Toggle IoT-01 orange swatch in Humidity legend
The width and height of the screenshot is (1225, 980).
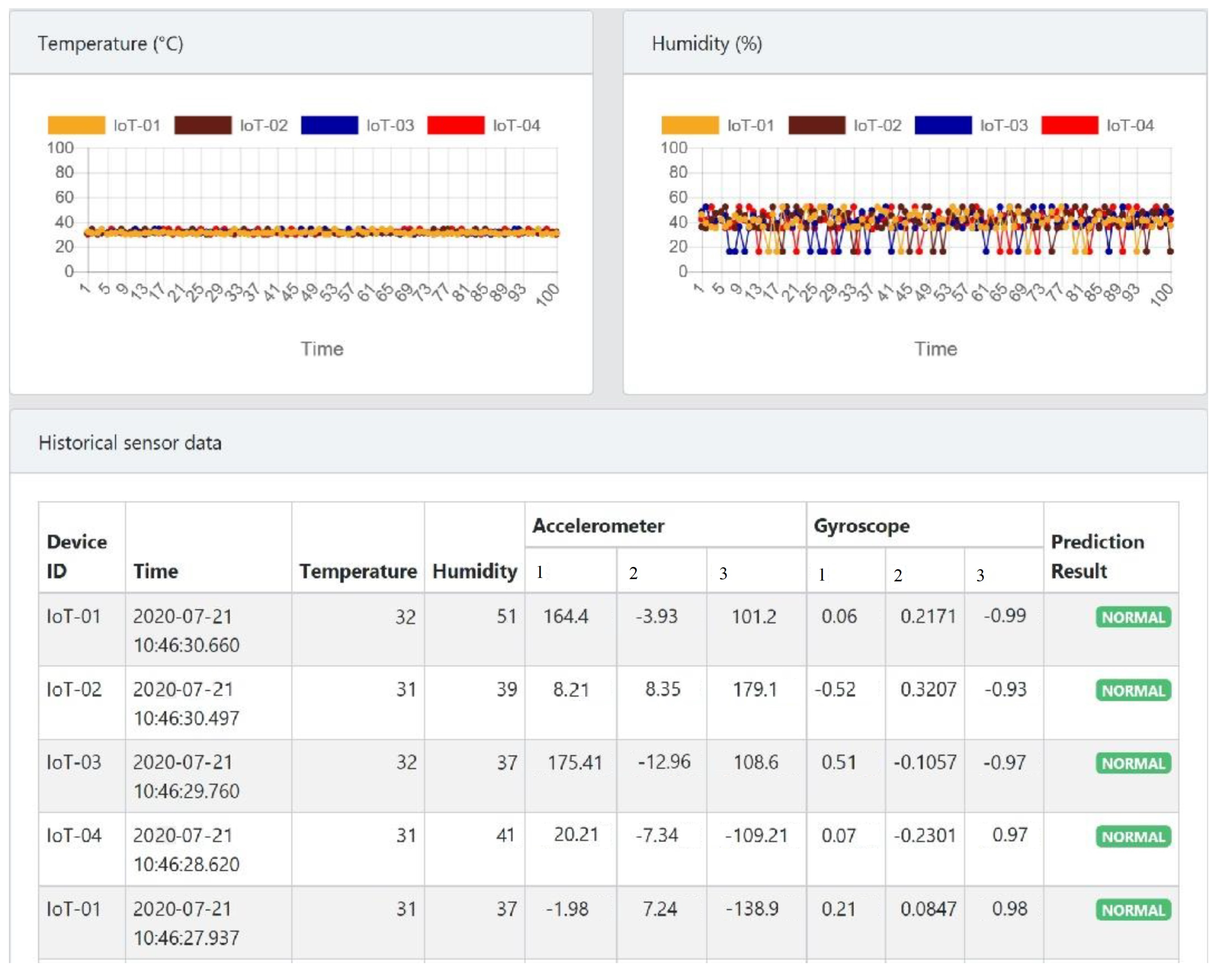690,125
